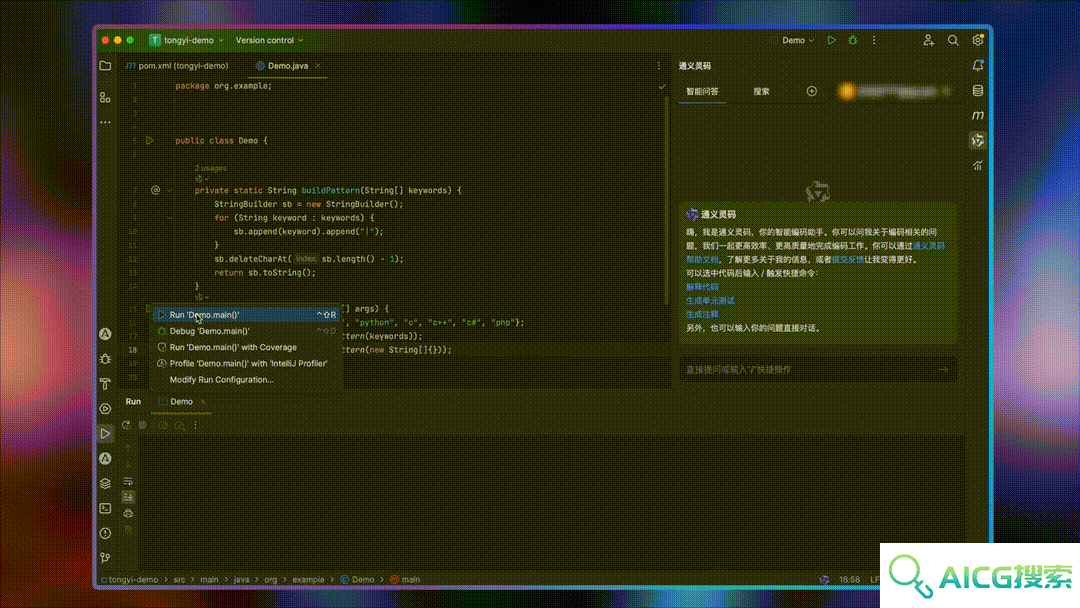Viewport: 1080px width, 608px height.
Task: Collapse the for-loop fold arrow
Action: pos(170,218)
